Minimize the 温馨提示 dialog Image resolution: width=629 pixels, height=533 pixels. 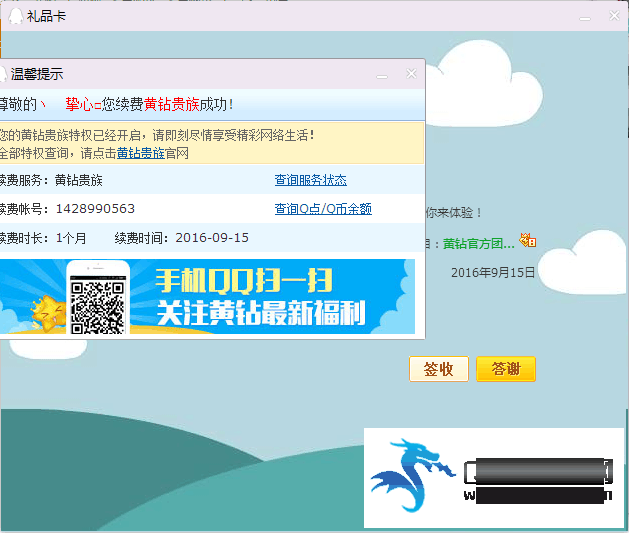pos(382,76)
